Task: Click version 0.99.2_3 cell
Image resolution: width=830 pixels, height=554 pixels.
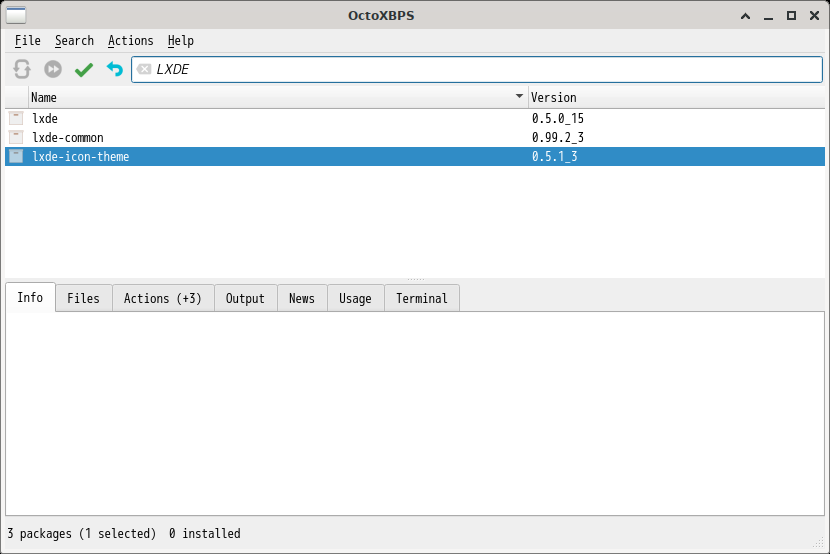Action: click(x=558, y=138)
